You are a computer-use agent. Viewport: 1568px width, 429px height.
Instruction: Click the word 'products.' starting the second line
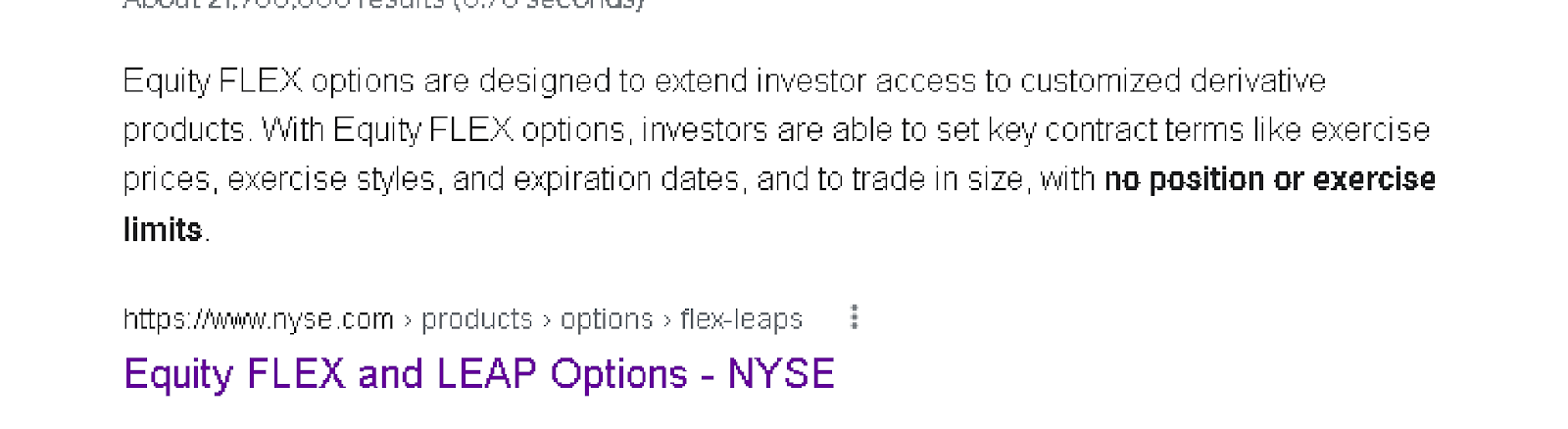tap(188, 129)
